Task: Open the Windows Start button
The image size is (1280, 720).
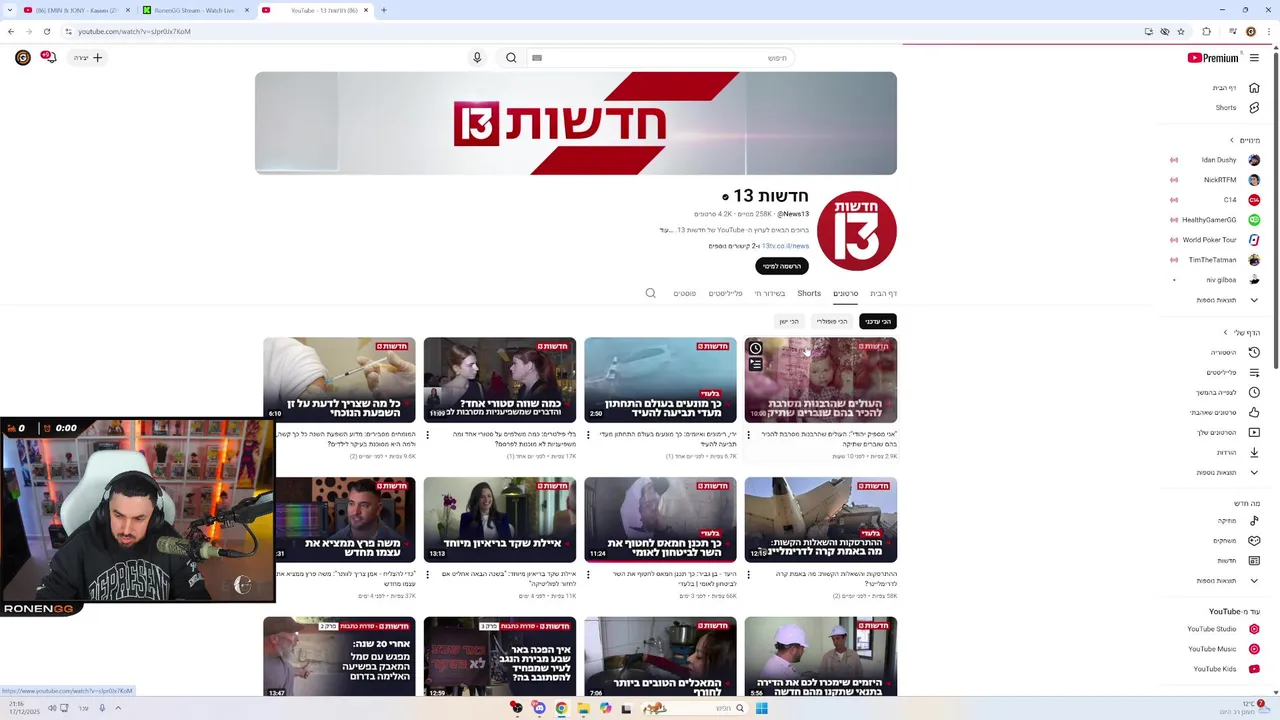Action: [x=761, y=708]
